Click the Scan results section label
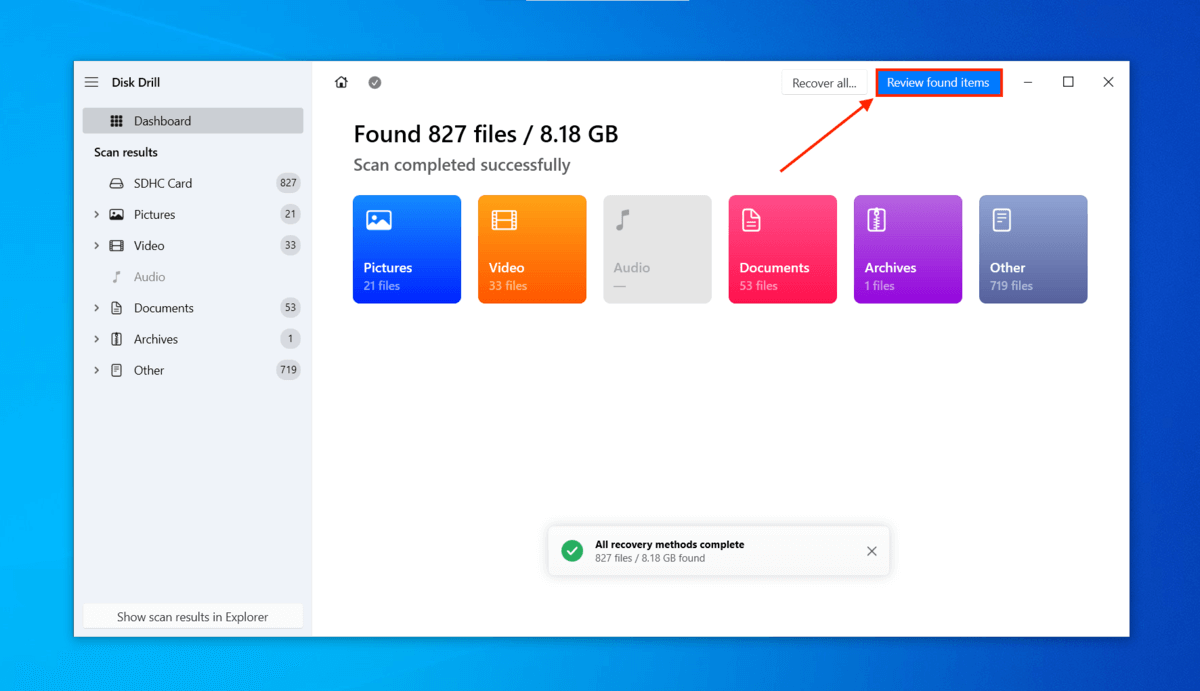The width and height of the screenshot is (1200, 691). coord(126,152)
